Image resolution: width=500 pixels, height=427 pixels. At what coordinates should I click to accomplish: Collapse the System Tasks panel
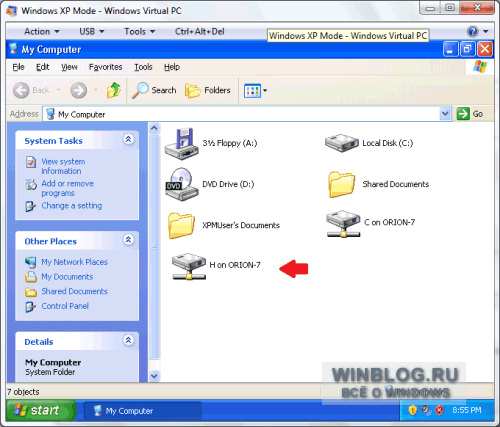pyautogui.click(x=129, y=139)
